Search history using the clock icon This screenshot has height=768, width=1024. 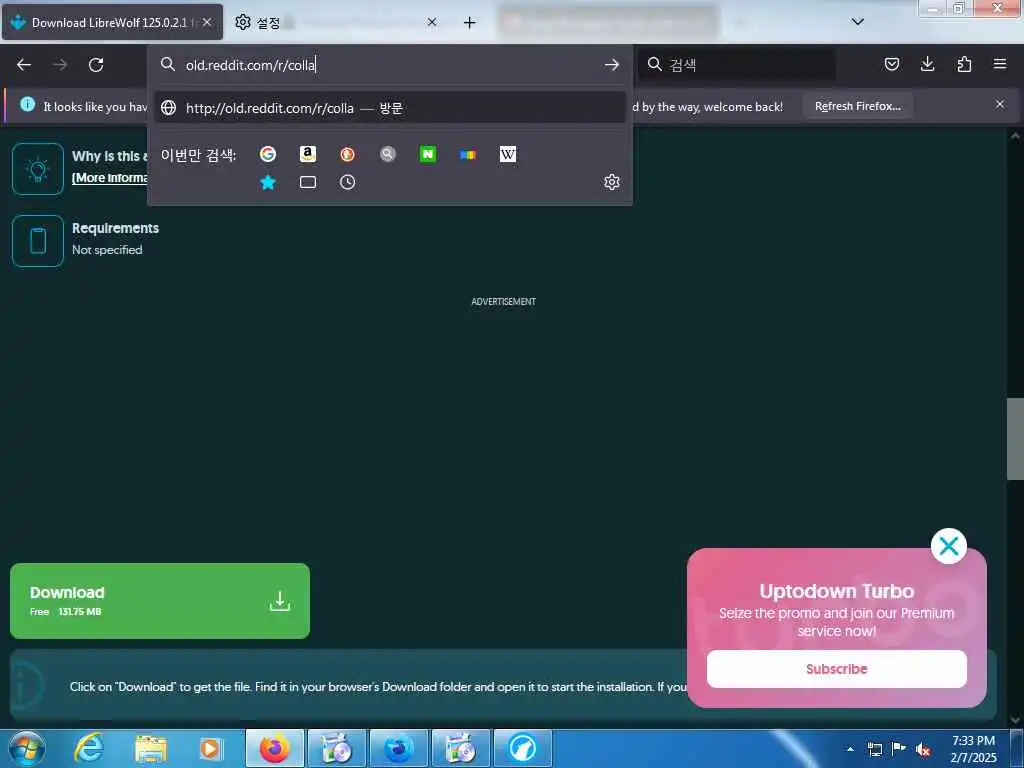pos(347,182)
